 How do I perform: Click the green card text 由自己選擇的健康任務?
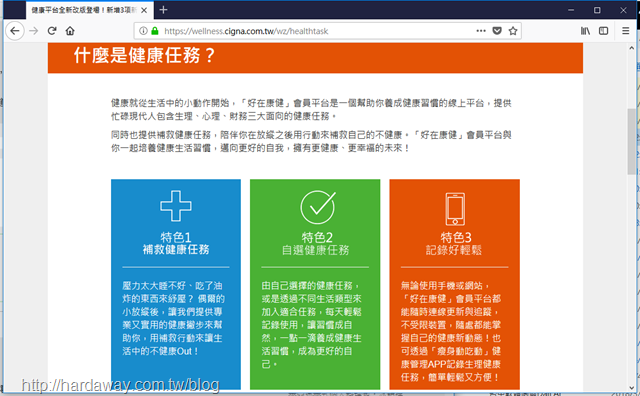(312, 325)
